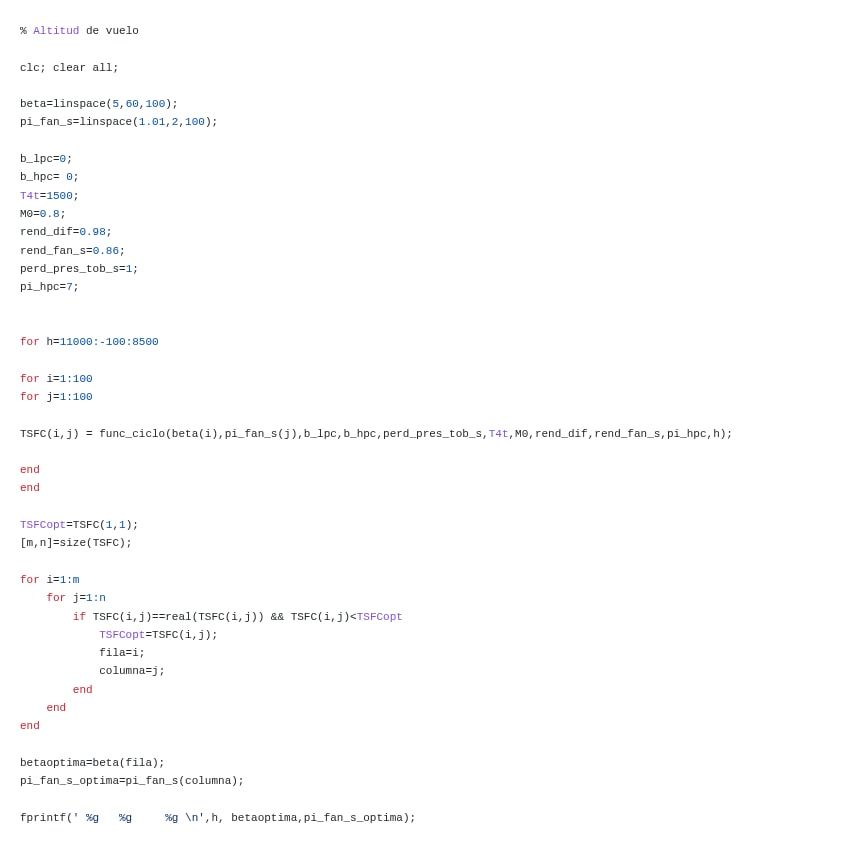The width and height of the screenshot is (848, 848).
Task: Click the "M0=0.8;" assignment
Action: 43,214
